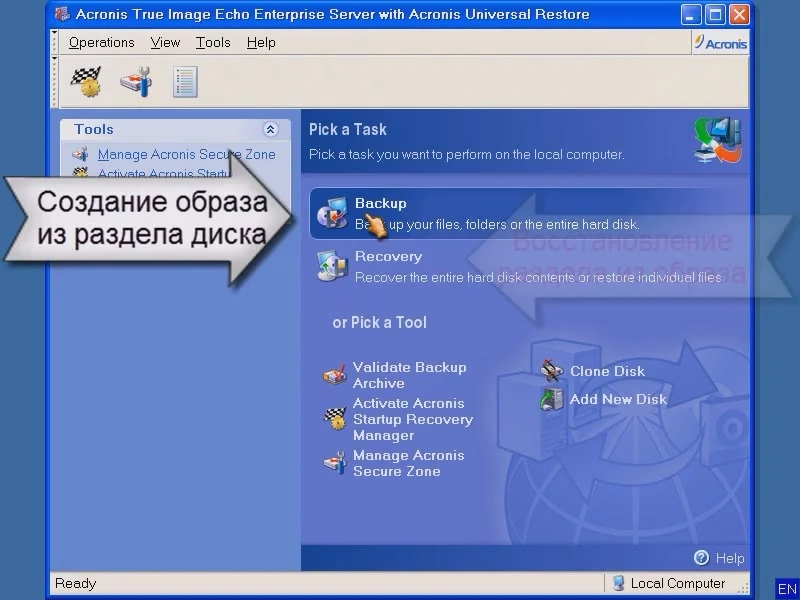Image resolution: width=800 pixels, height=600 pixels.
Task: Open the Operations menu
Action: pos(102,42)
